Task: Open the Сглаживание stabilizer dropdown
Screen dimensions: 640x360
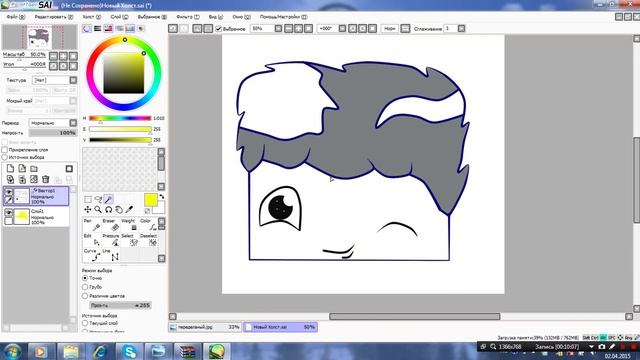Action: point(461,29)
